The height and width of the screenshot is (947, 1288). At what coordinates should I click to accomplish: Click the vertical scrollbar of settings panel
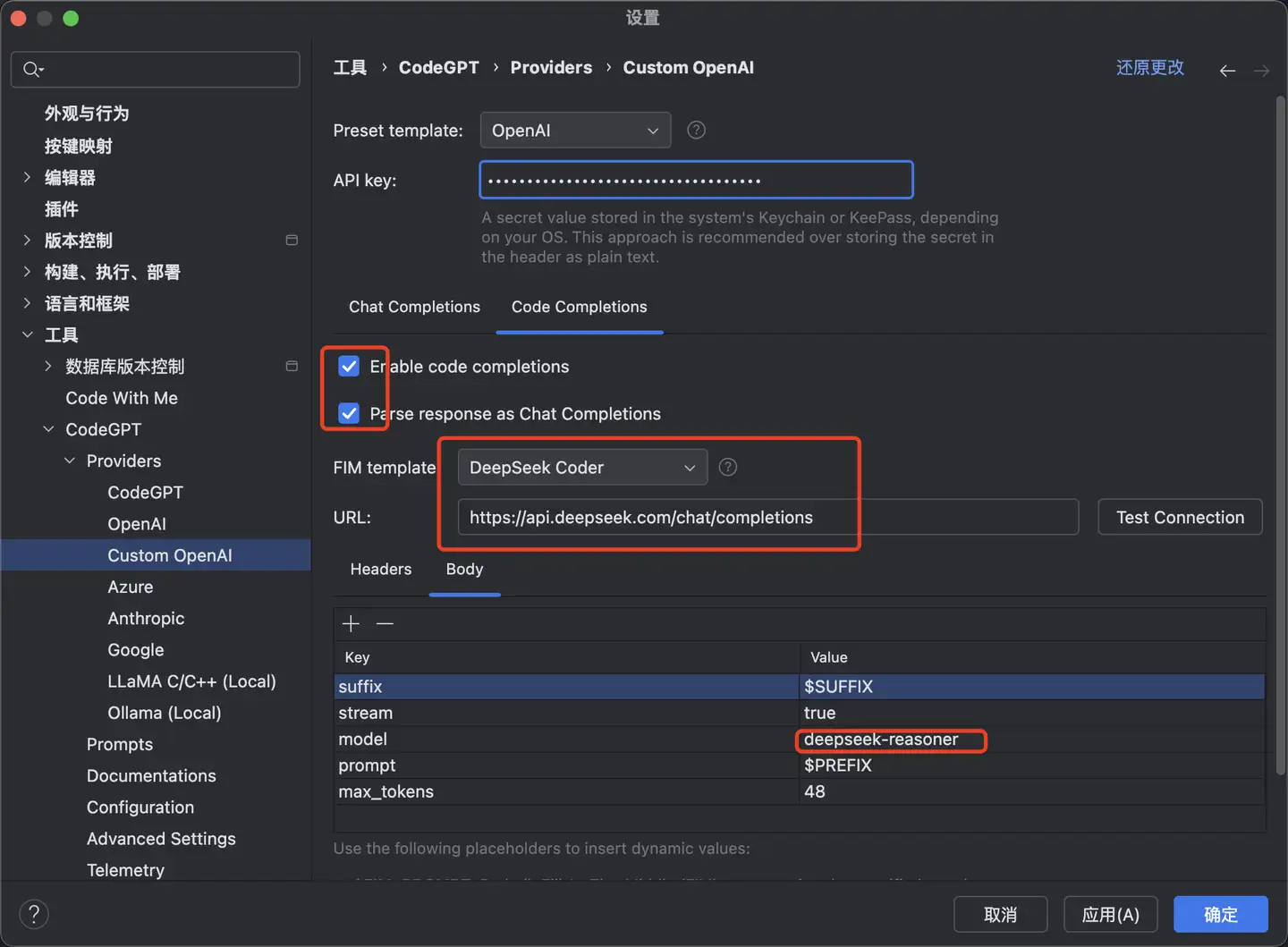point(1281,435)
